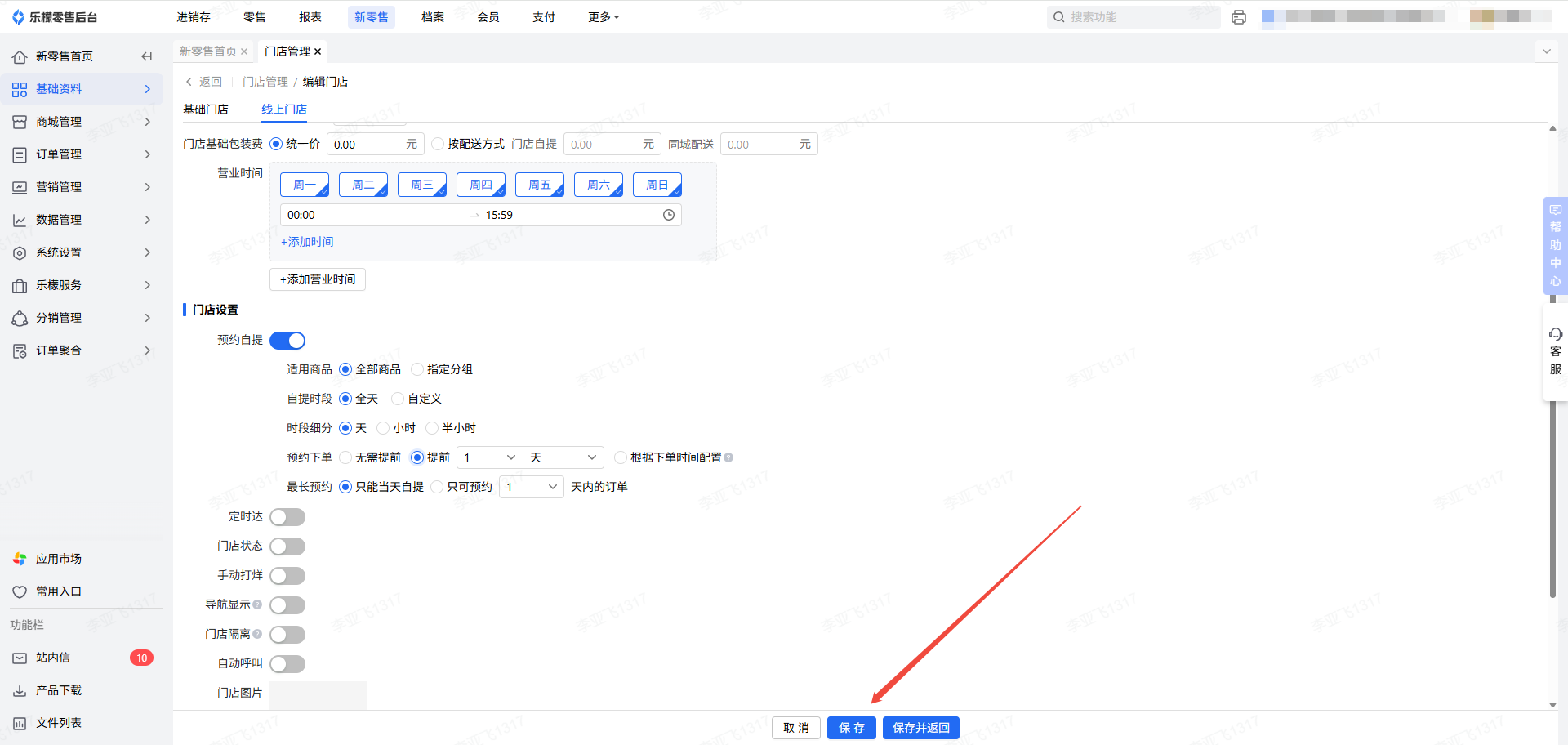Turn off the 预约自提 switch
This screenshot has width=1568, height=745.
coord(287,340)
